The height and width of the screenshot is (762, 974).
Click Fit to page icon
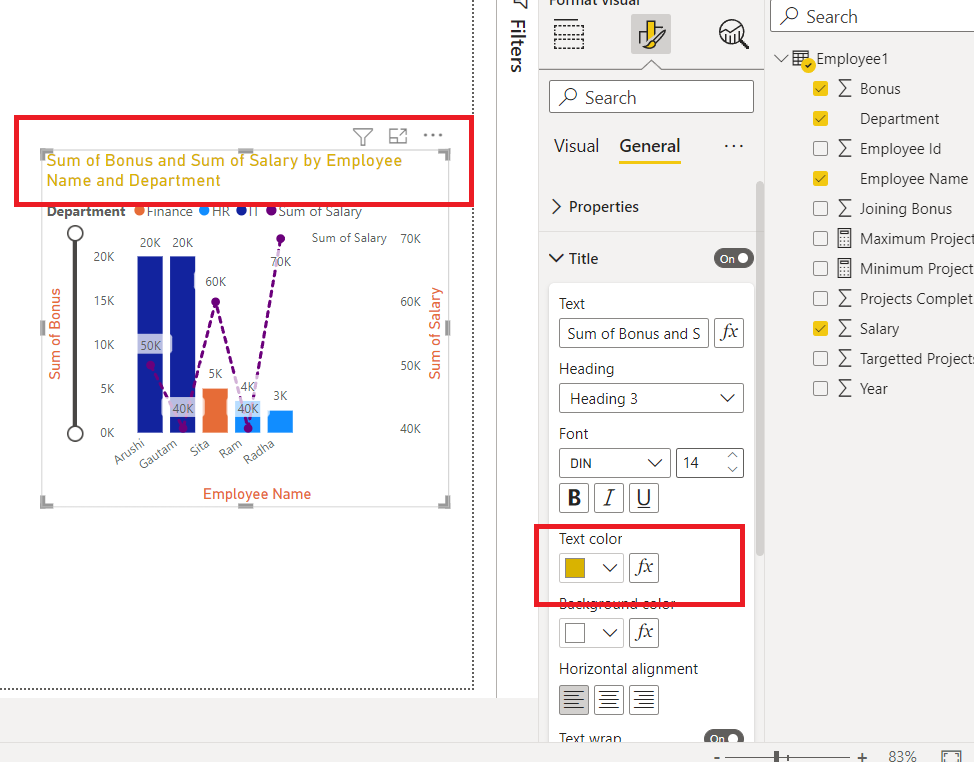pos(951,756)
